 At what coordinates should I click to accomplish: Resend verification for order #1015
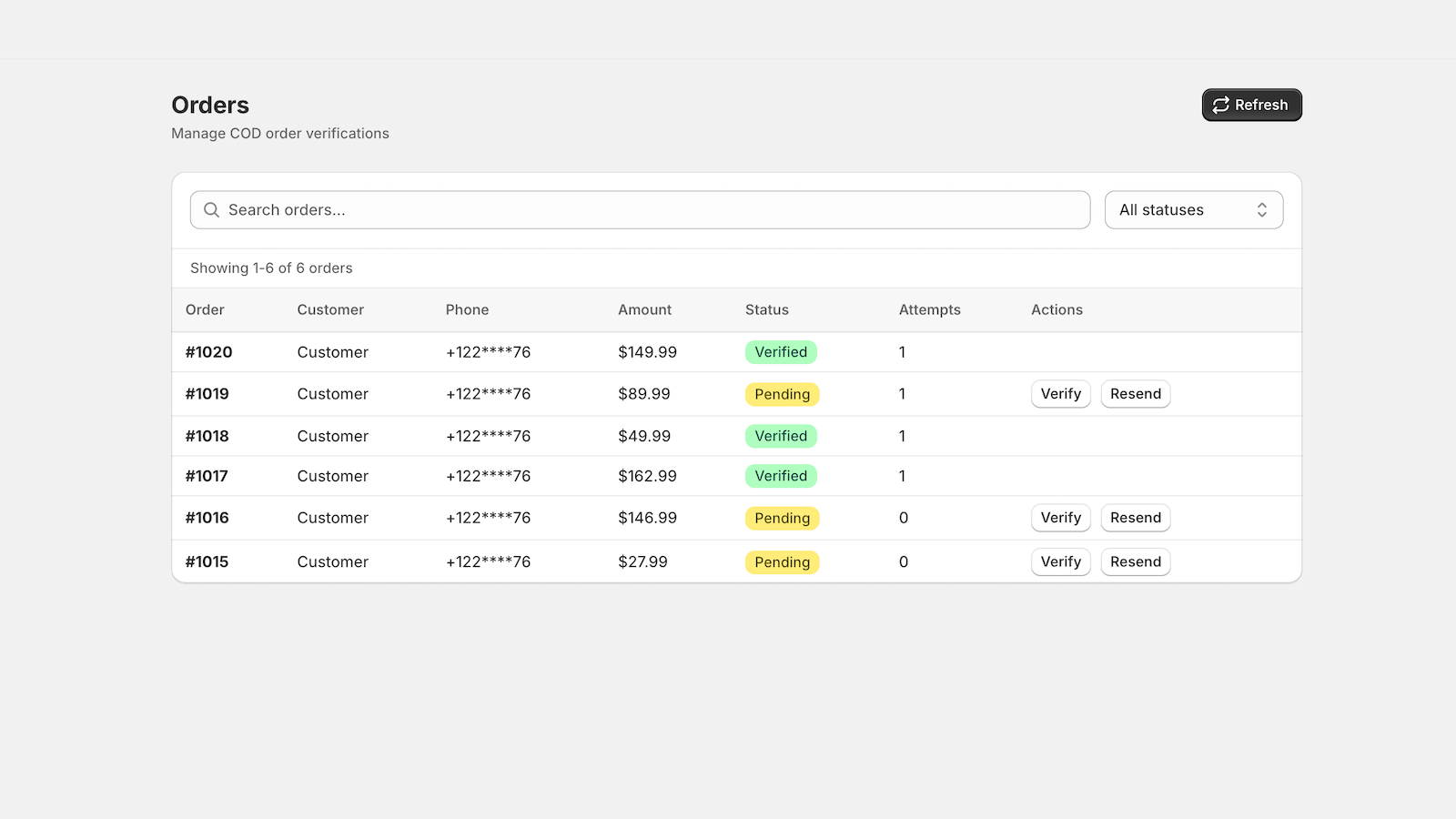pyautogui.click(x=1135, y=561)
